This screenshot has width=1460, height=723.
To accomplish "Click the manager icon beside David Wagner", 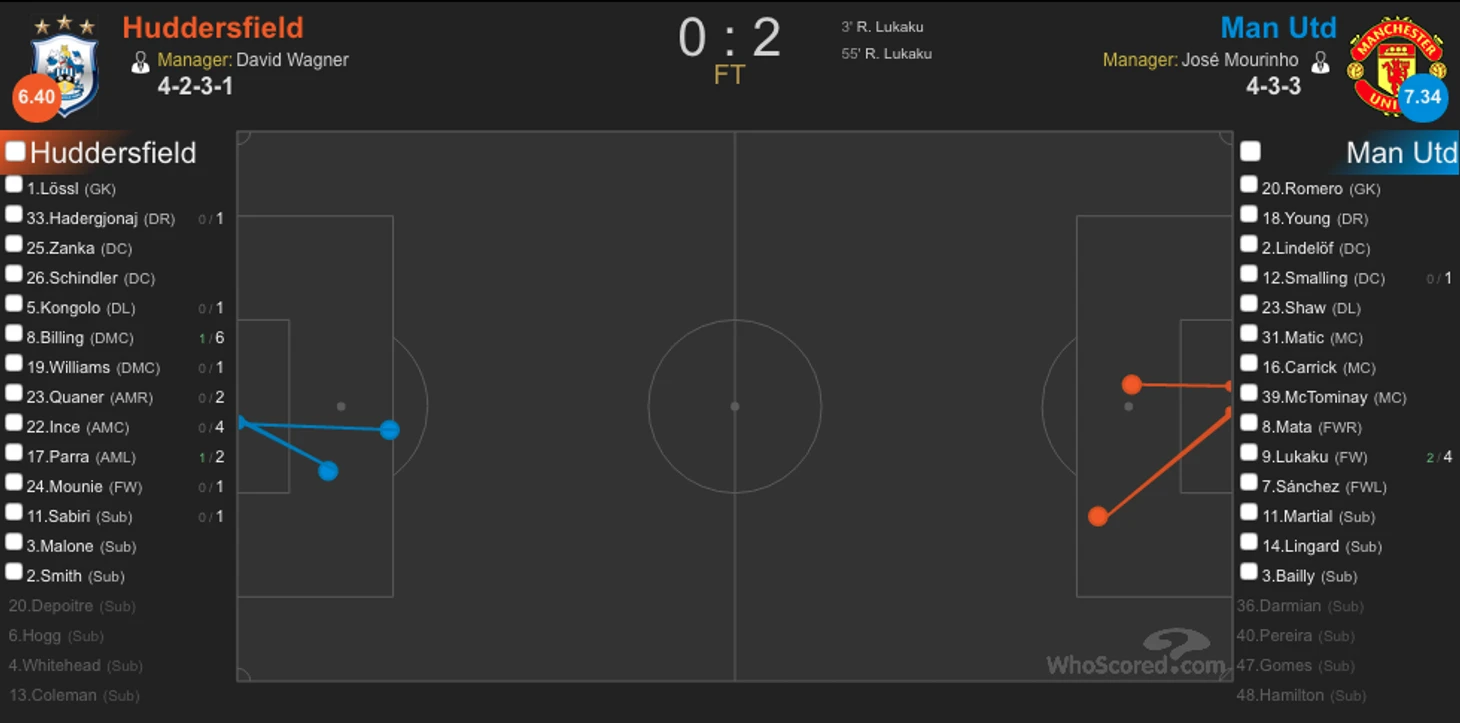I will pos(140,61).
